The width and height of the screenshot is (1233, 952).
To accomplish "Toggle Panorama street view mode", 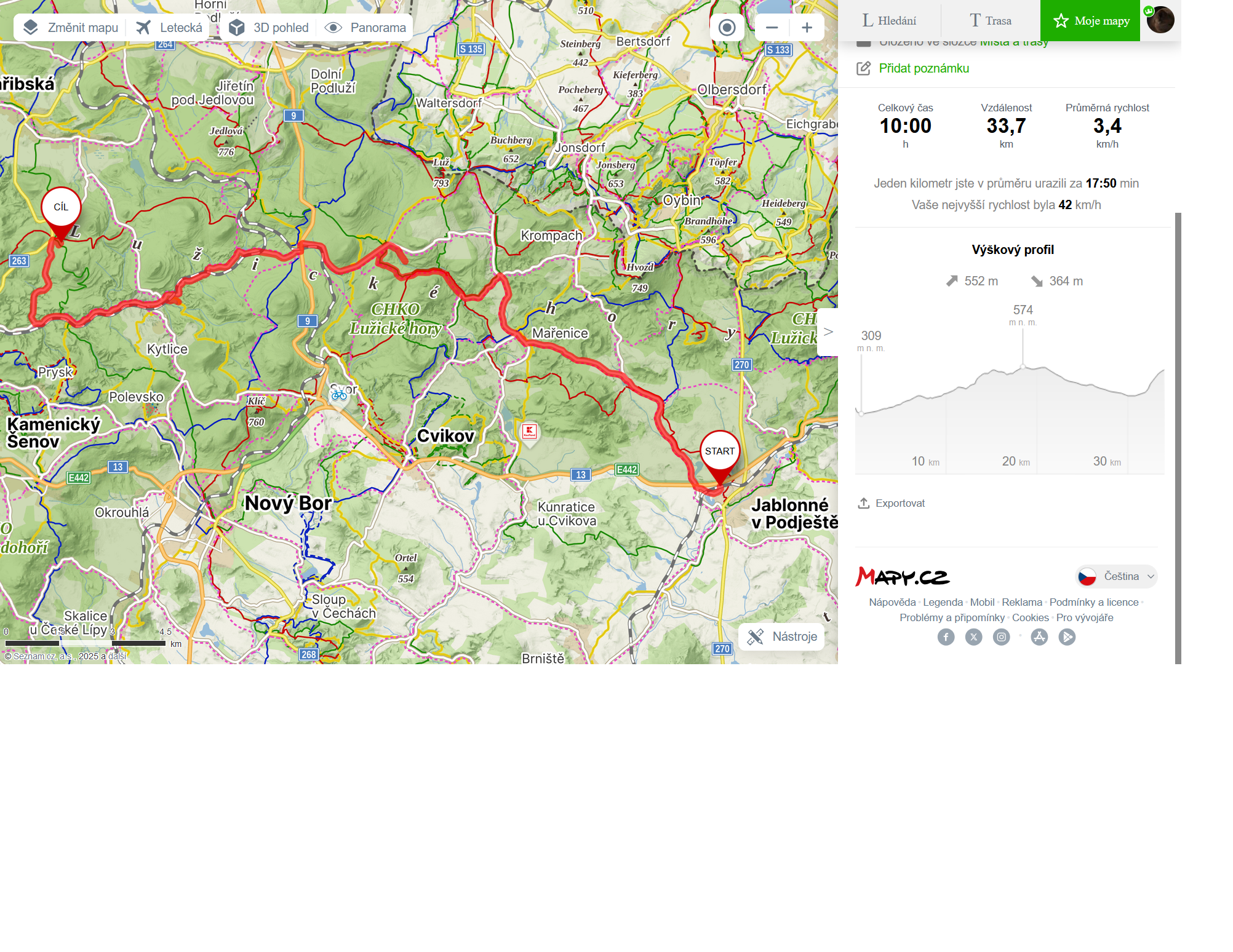I will [365, 28].
